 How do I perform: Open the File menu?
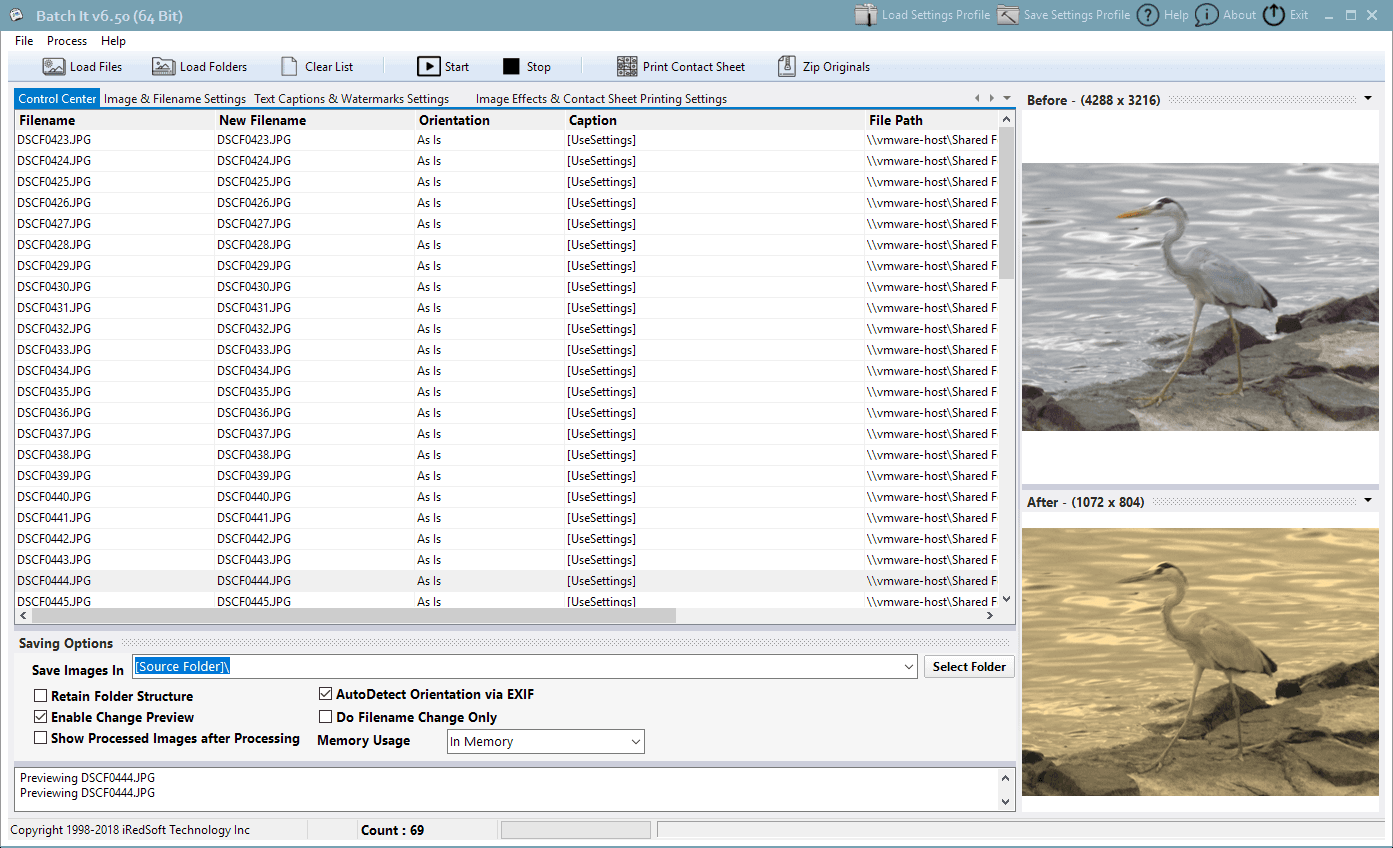(24, 41)
